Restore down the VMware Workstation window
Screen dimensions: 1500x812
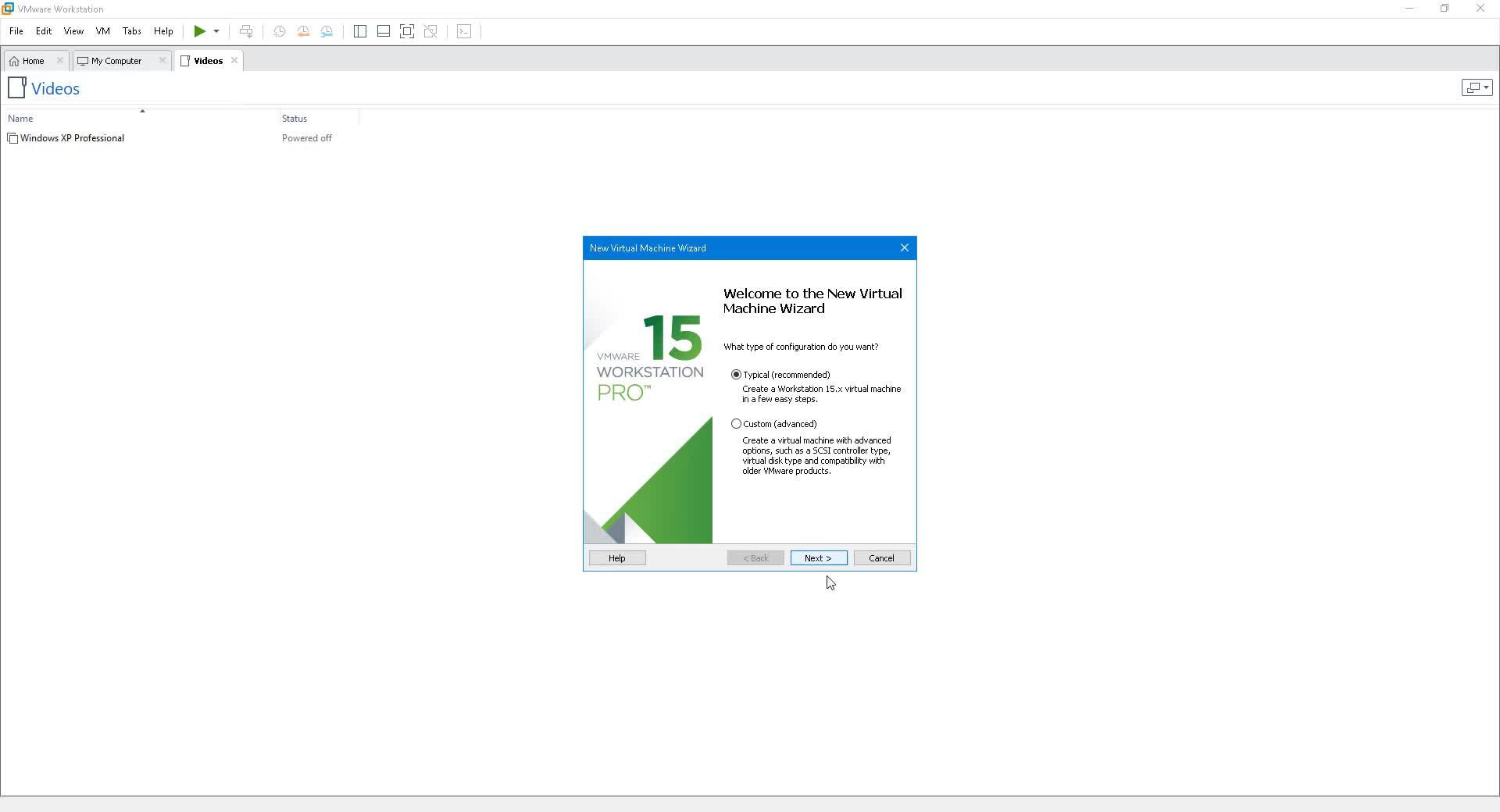1445,9
